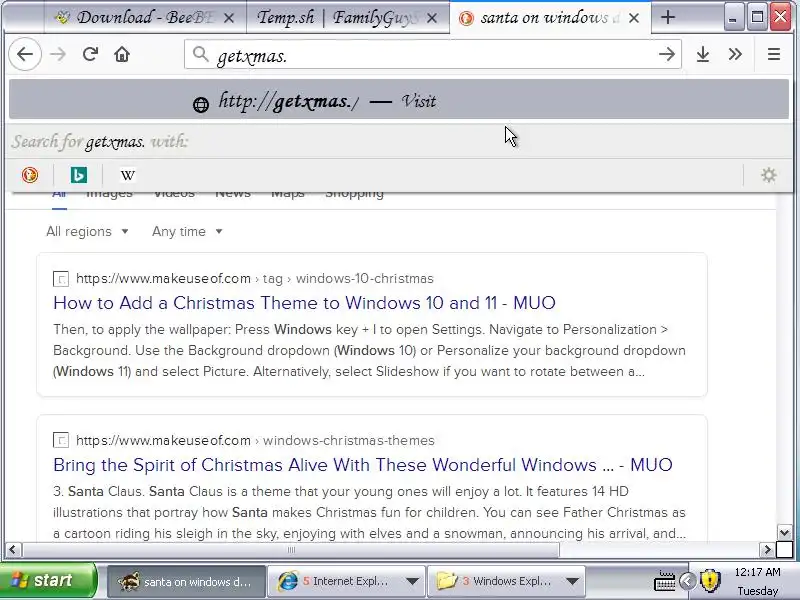Screen dimensions: 800x600
Task: Click the 12:17 AM taskbar clock
Action: click(x=757, y=572)
